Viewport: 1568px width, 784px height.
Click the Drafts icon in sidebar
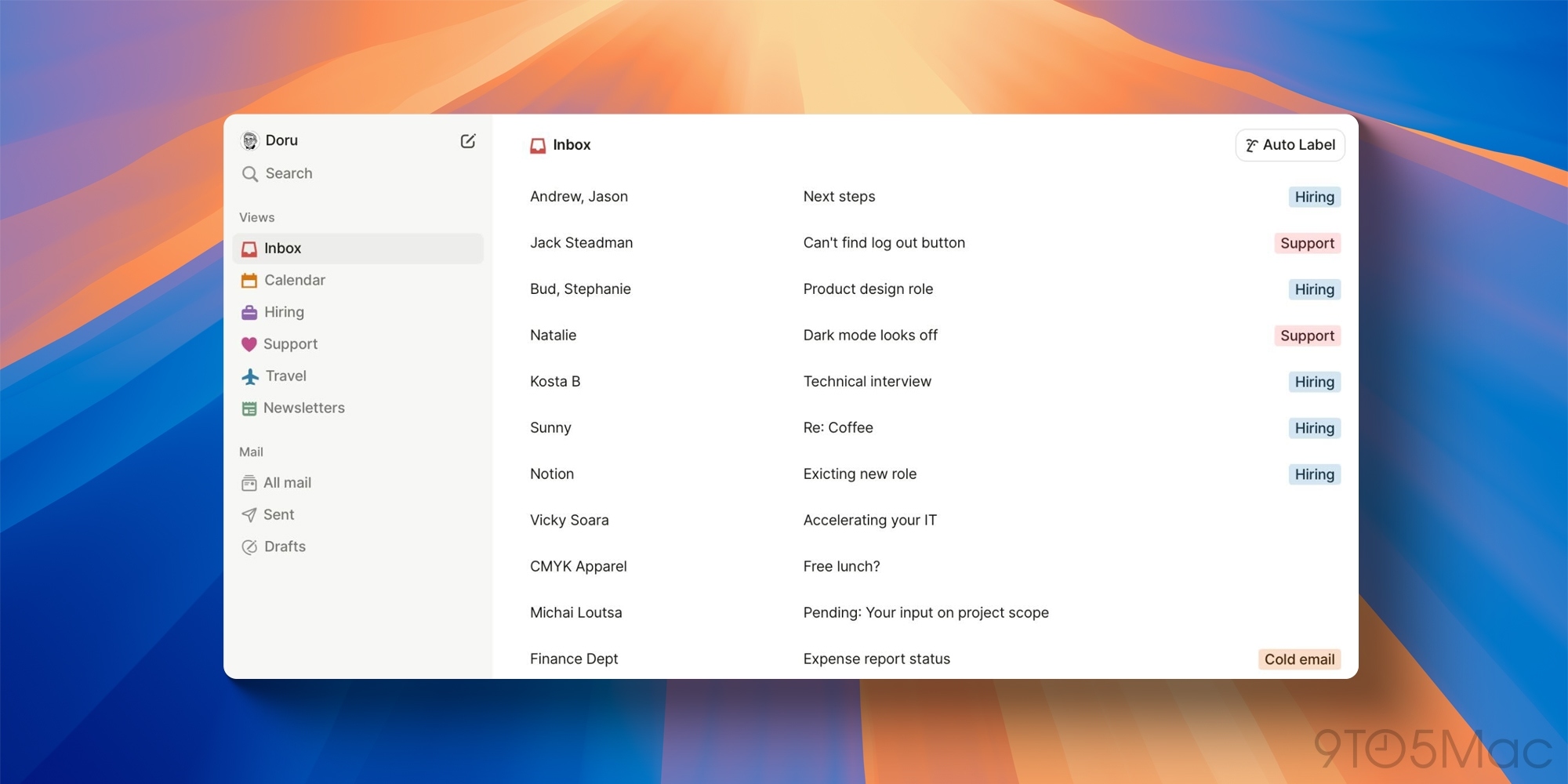click(x=249, y=547)
